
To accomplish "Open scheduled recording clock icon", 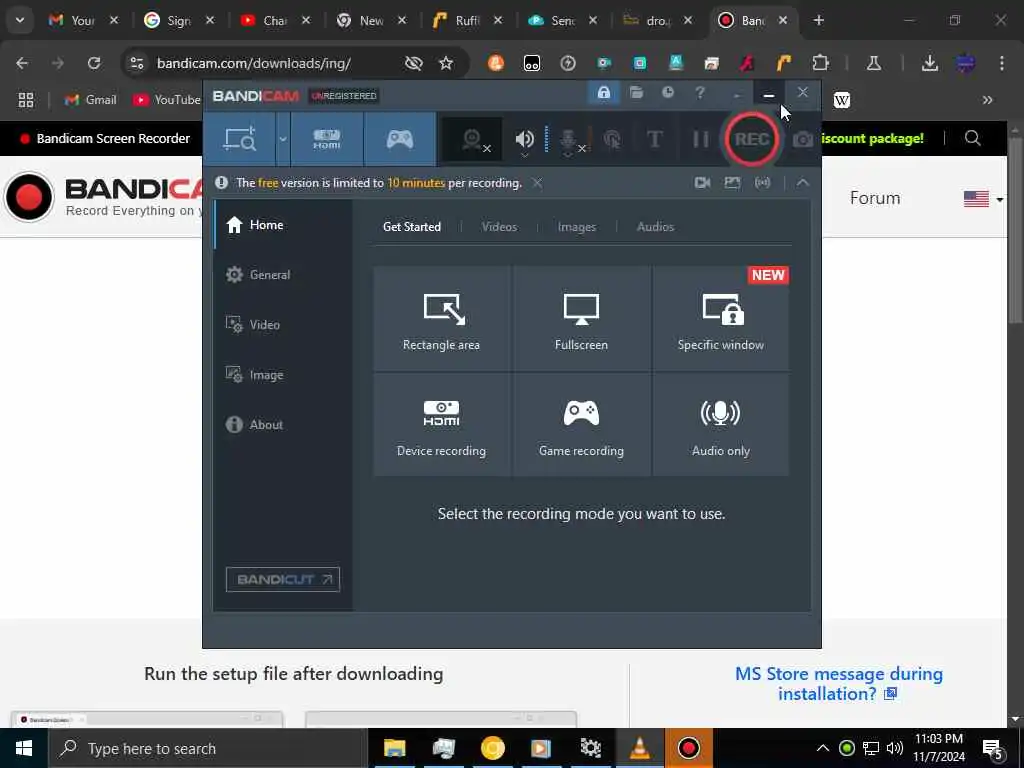I will (667, 93).
